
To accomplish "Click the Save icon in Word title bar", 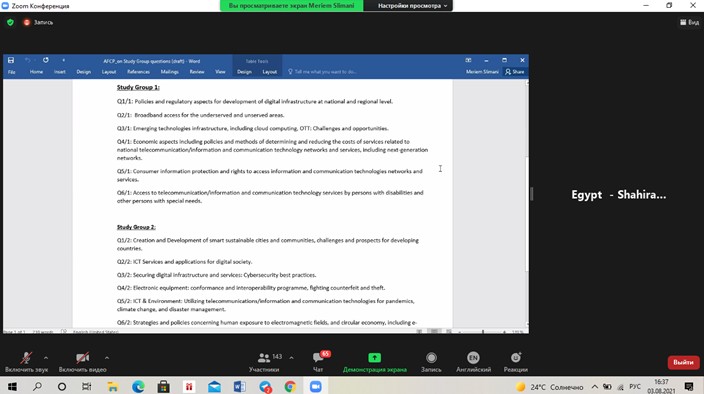I will (x=11, y=60).
